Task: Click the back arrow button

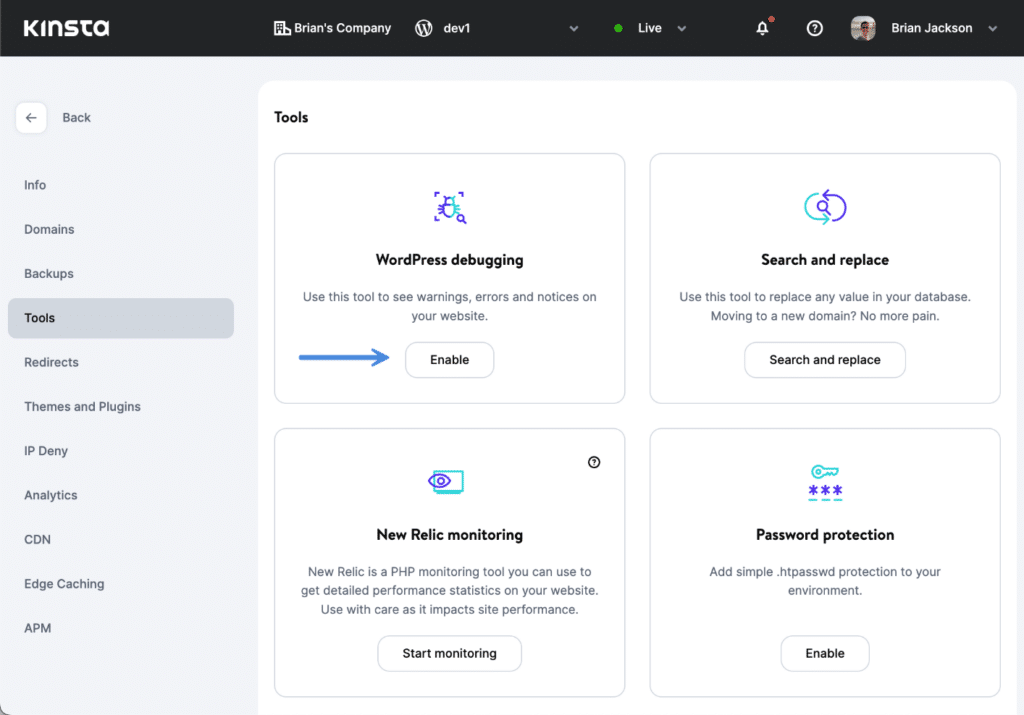Action: coord(31,118)
